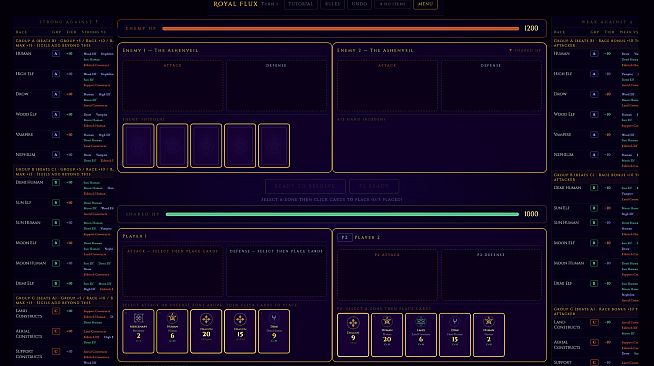Expand Group C Land Constructs badge
The image size is (654, 366).
tap(55, 311)
